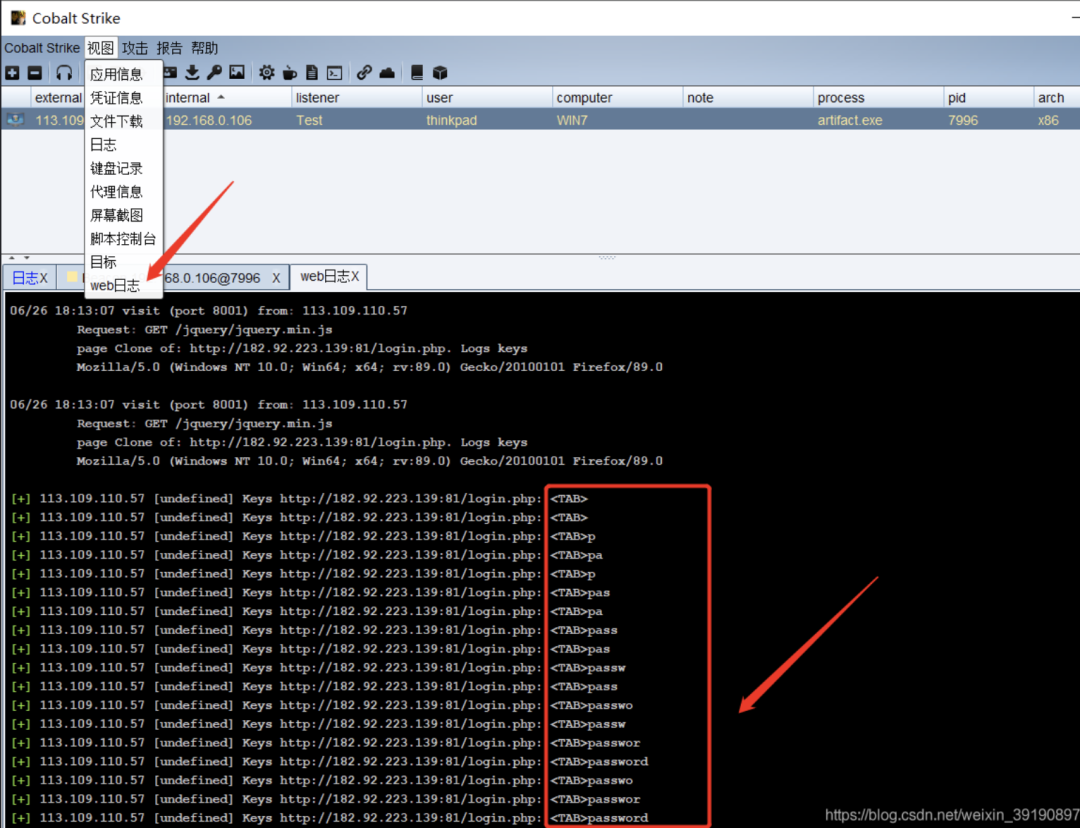
Task: Select 键盘记录 menu entry
Action: coord(116,168)
